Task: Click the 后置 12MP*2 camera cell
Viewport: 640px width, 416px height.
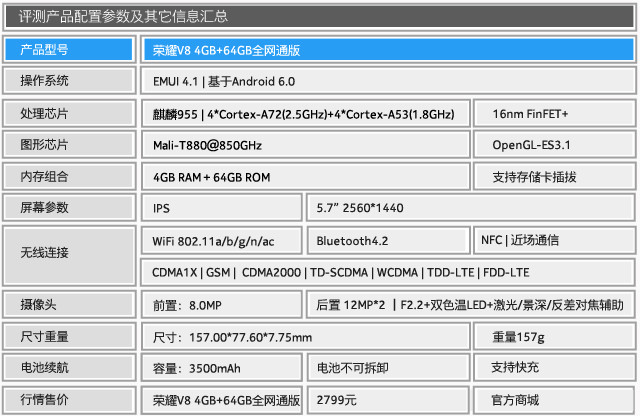Action: click(471, 304)
